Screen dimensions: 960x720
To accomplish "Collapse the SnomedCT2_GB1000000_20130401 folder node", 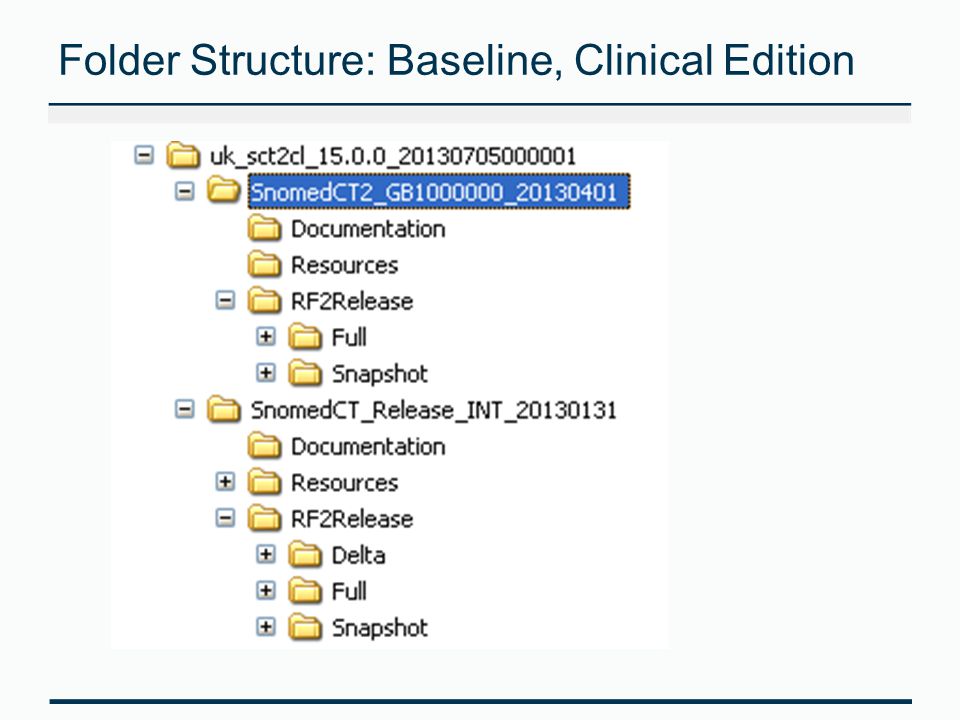I will tap(184, 191).
